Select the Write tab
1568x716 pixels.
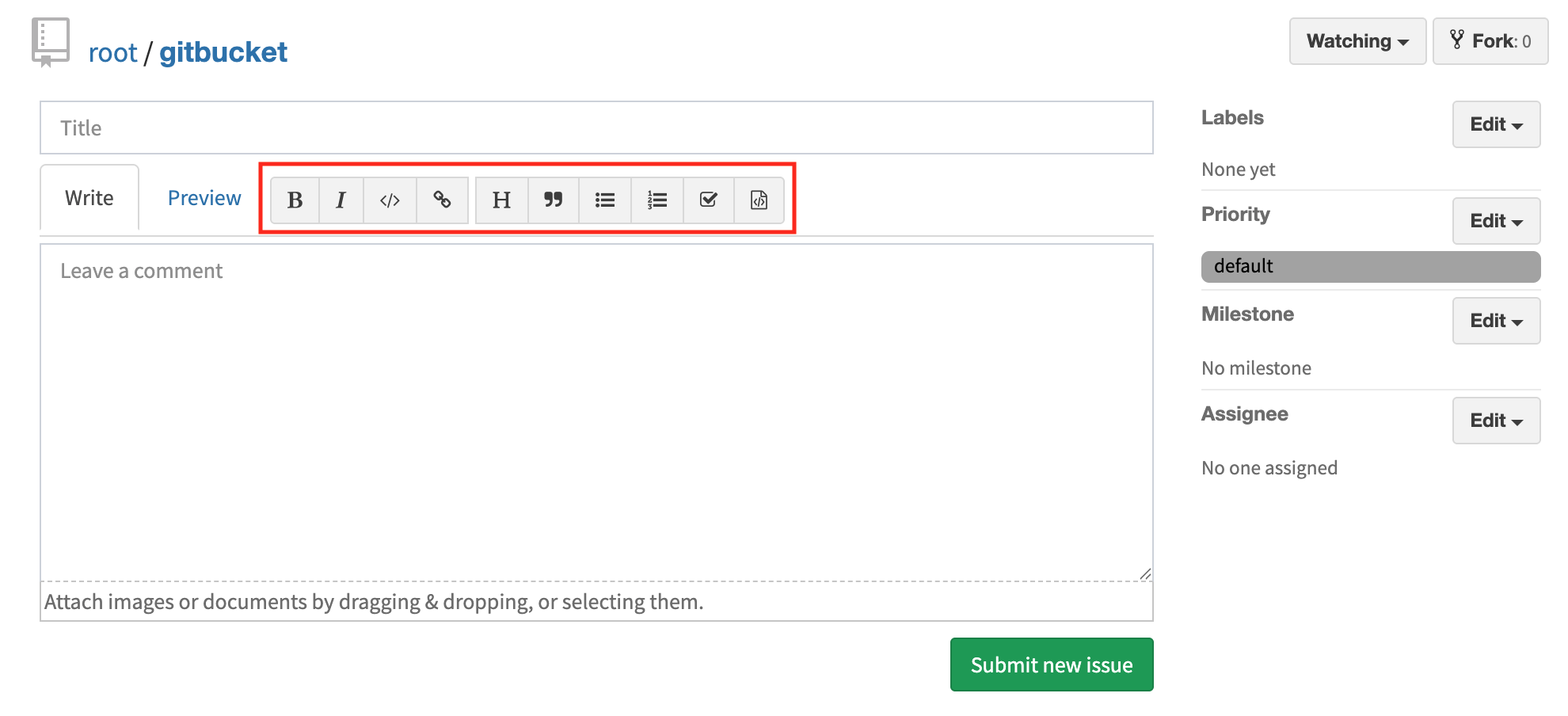pos(89,197)
